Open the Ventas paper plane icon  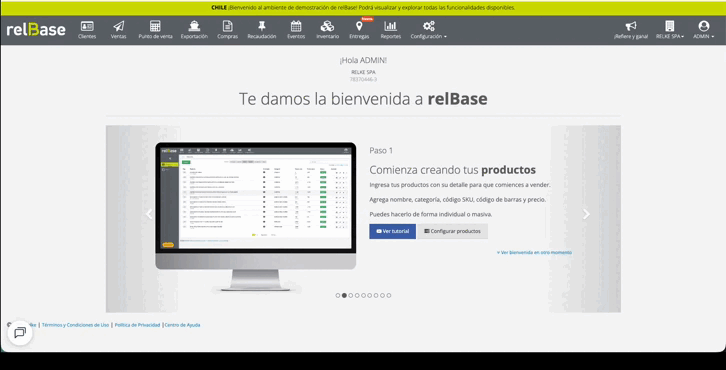[x=119, y=26]
